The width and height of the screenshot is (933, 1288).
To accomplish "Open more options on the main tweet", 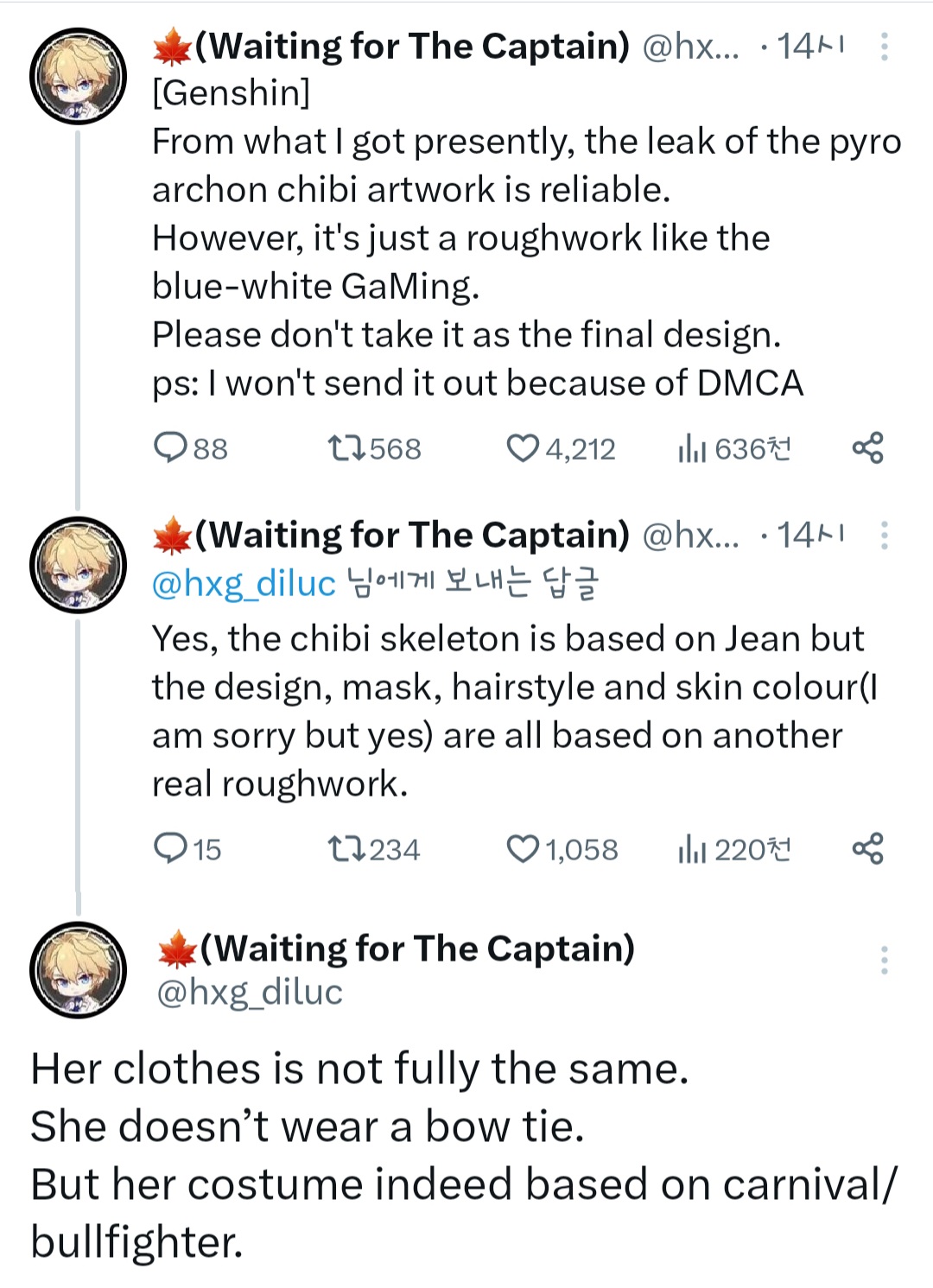I will pos(884,960).
